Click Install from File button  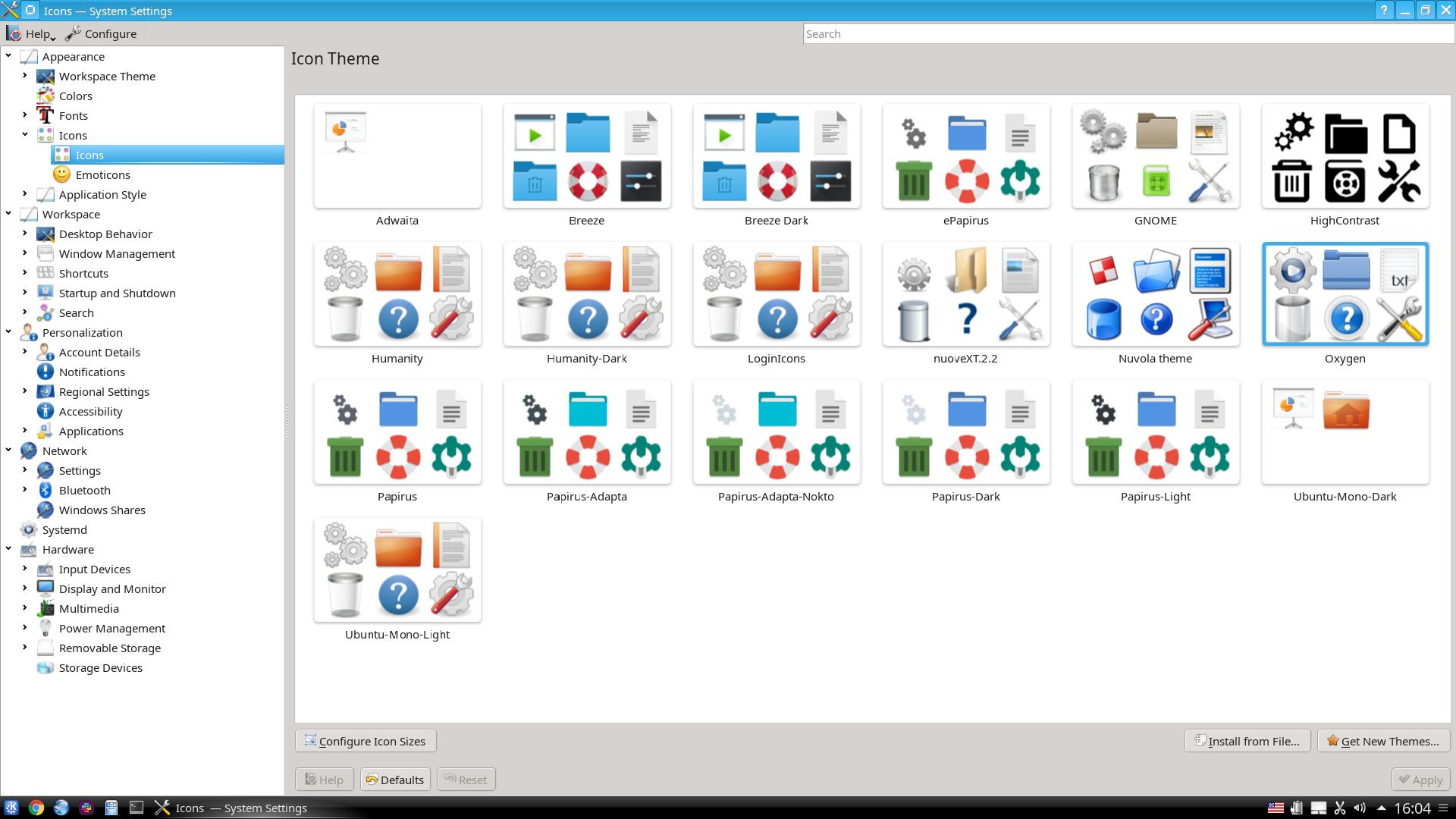point(1247,741)
